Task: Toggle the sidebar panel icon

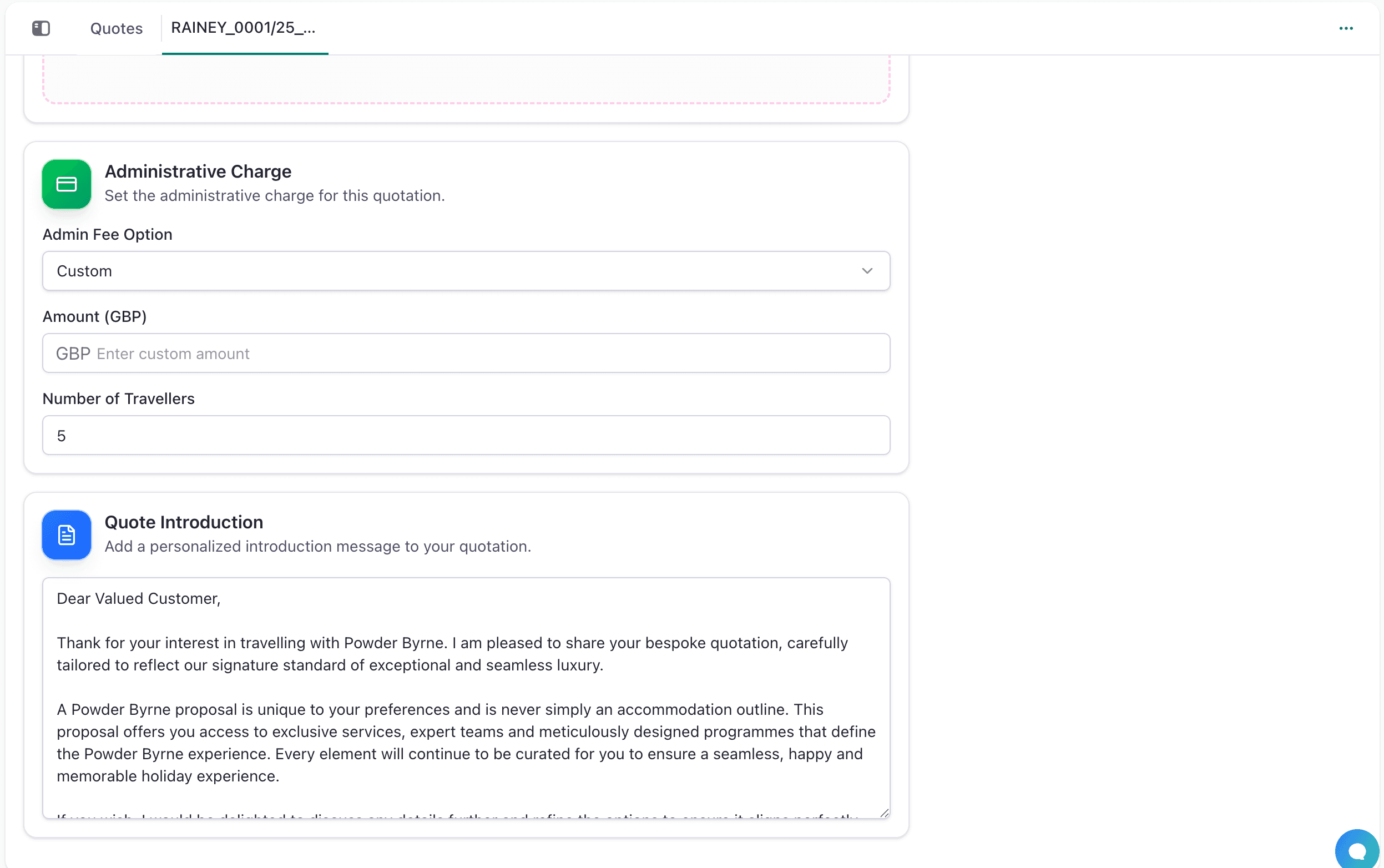Action: 41,28
